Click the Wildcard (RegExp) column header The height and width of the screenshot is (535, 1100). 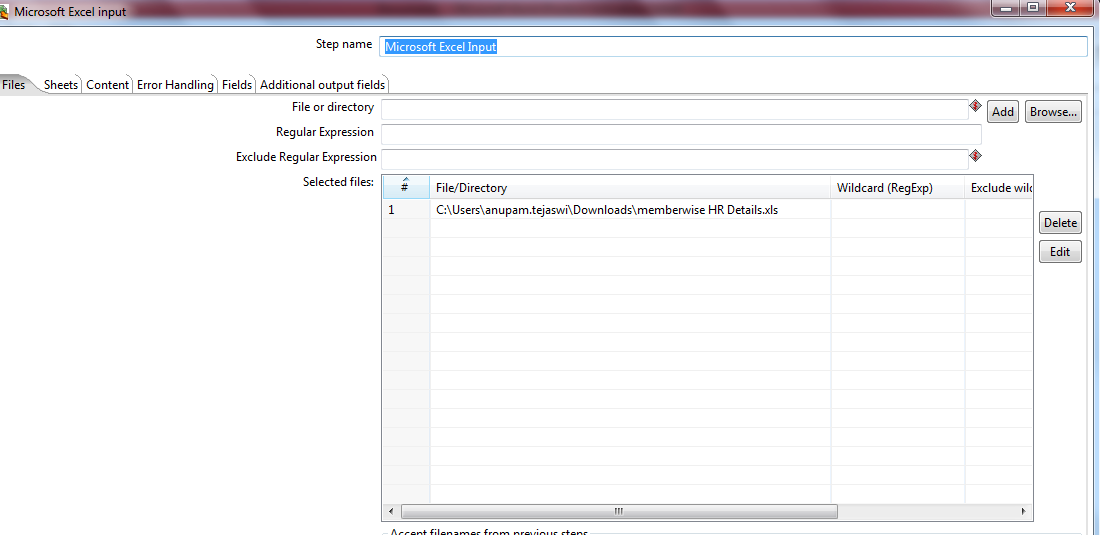[898, 188]
